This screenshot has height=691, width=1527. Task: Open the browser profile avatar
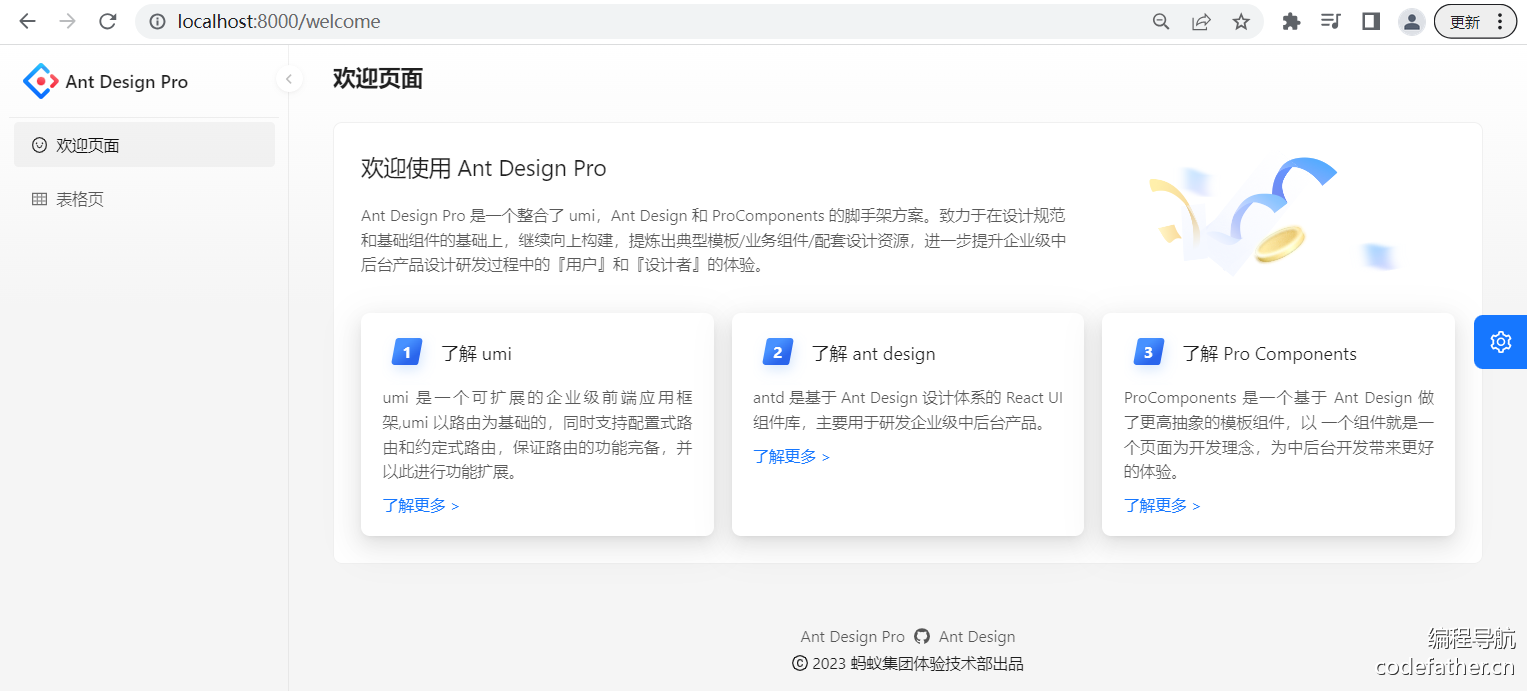[x=1411, y=21]
